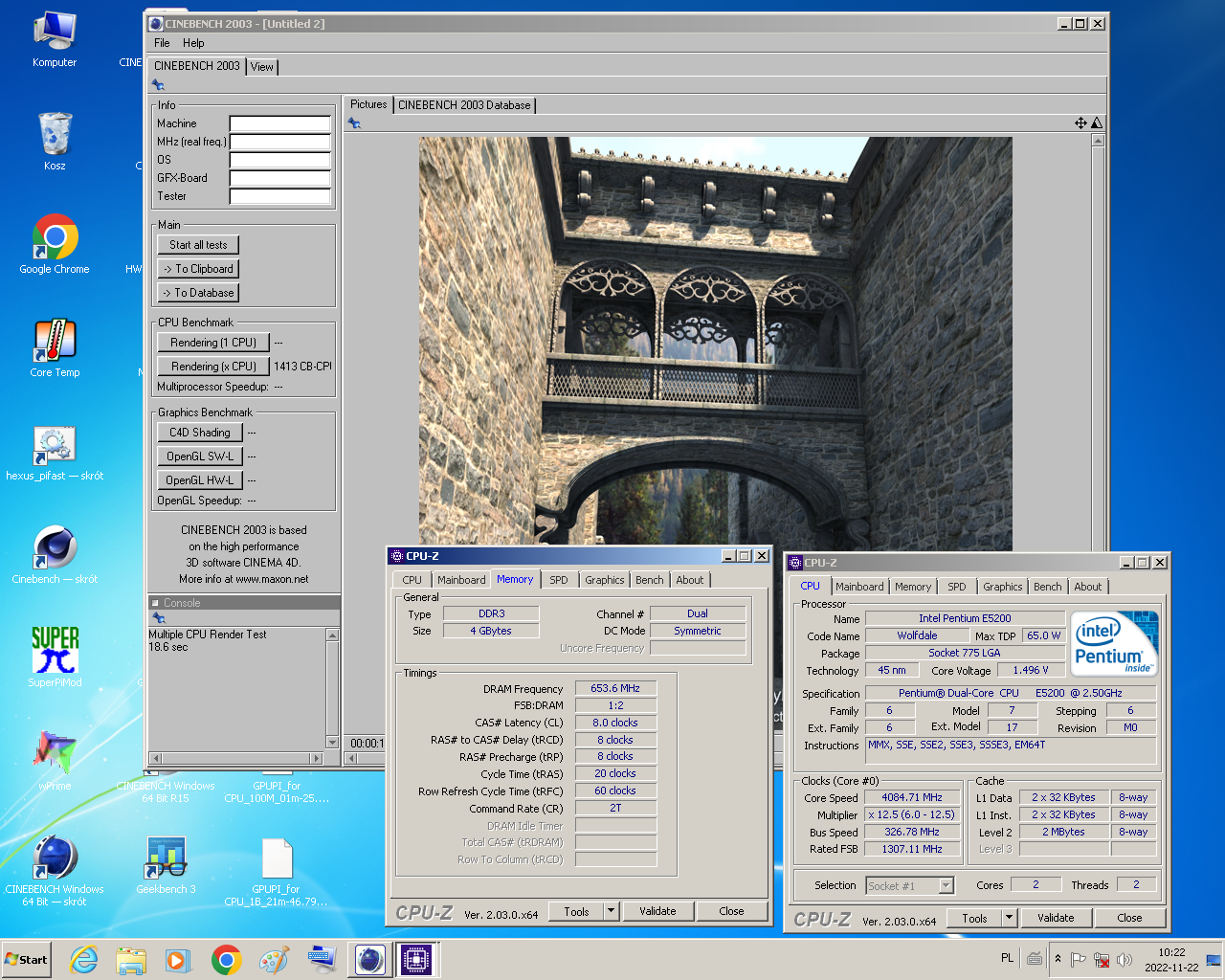Screen dimensions: 1225x980
Task: Switch to the CINEBENCH taskbar button
Action: click(369, 959)
